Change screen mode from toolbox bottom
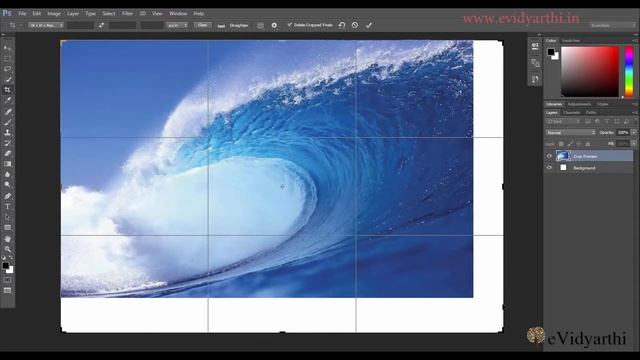 point(7,291)
